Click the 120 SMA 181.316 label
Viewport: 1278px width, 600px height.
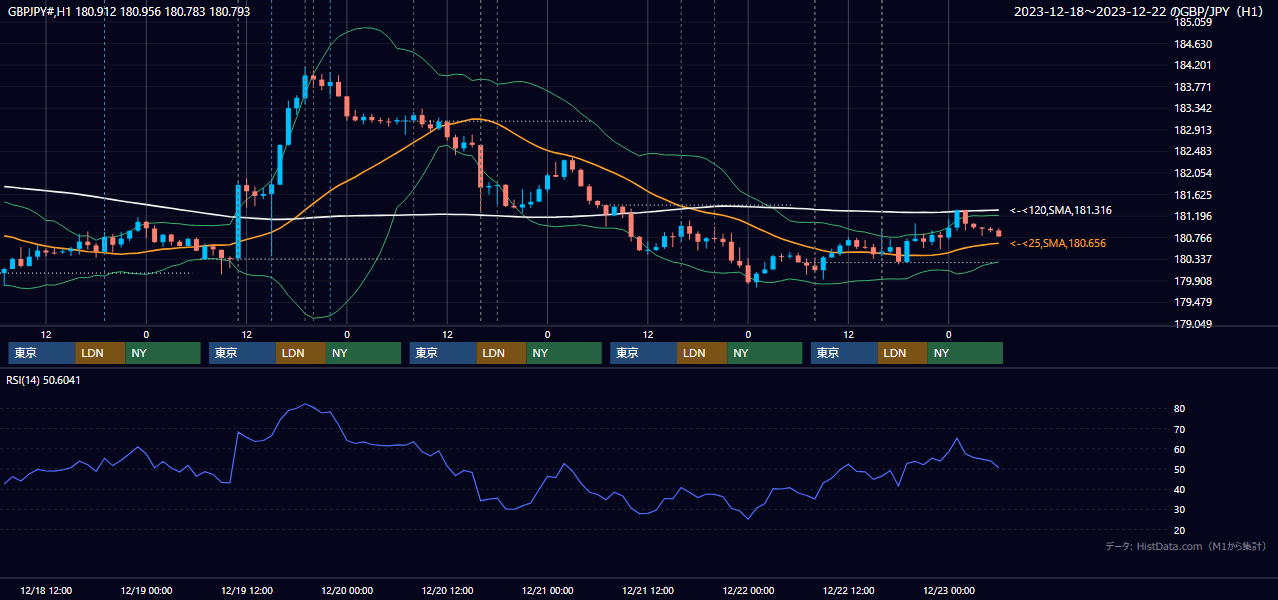tap(1061, 211)
